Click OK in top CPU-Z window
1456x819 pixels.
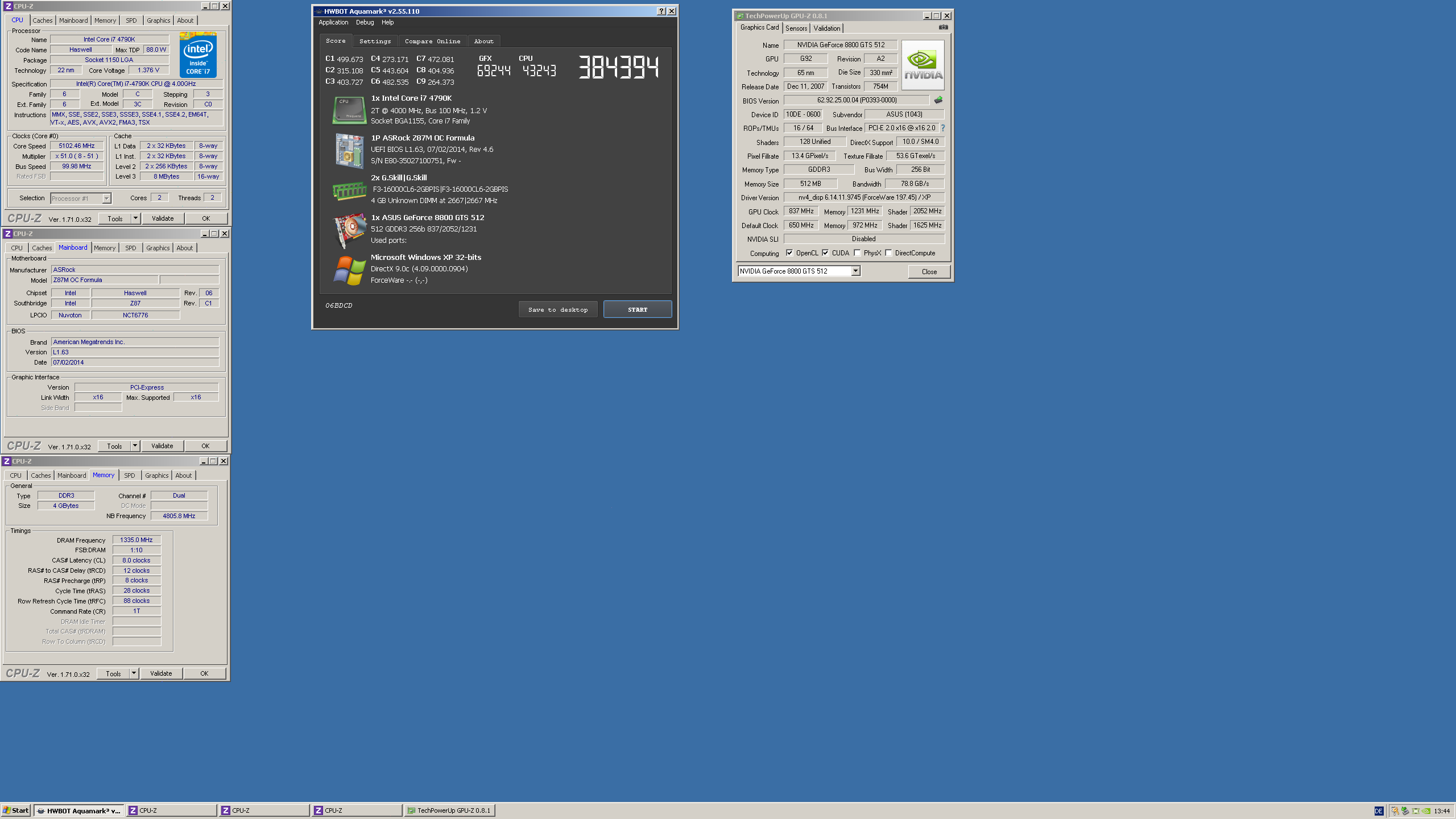[x=206, y=218]
